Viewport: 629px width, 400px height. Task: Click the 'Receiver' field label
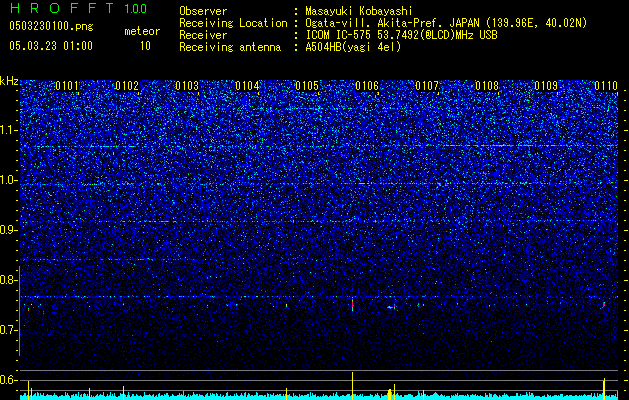pos(203,35)
